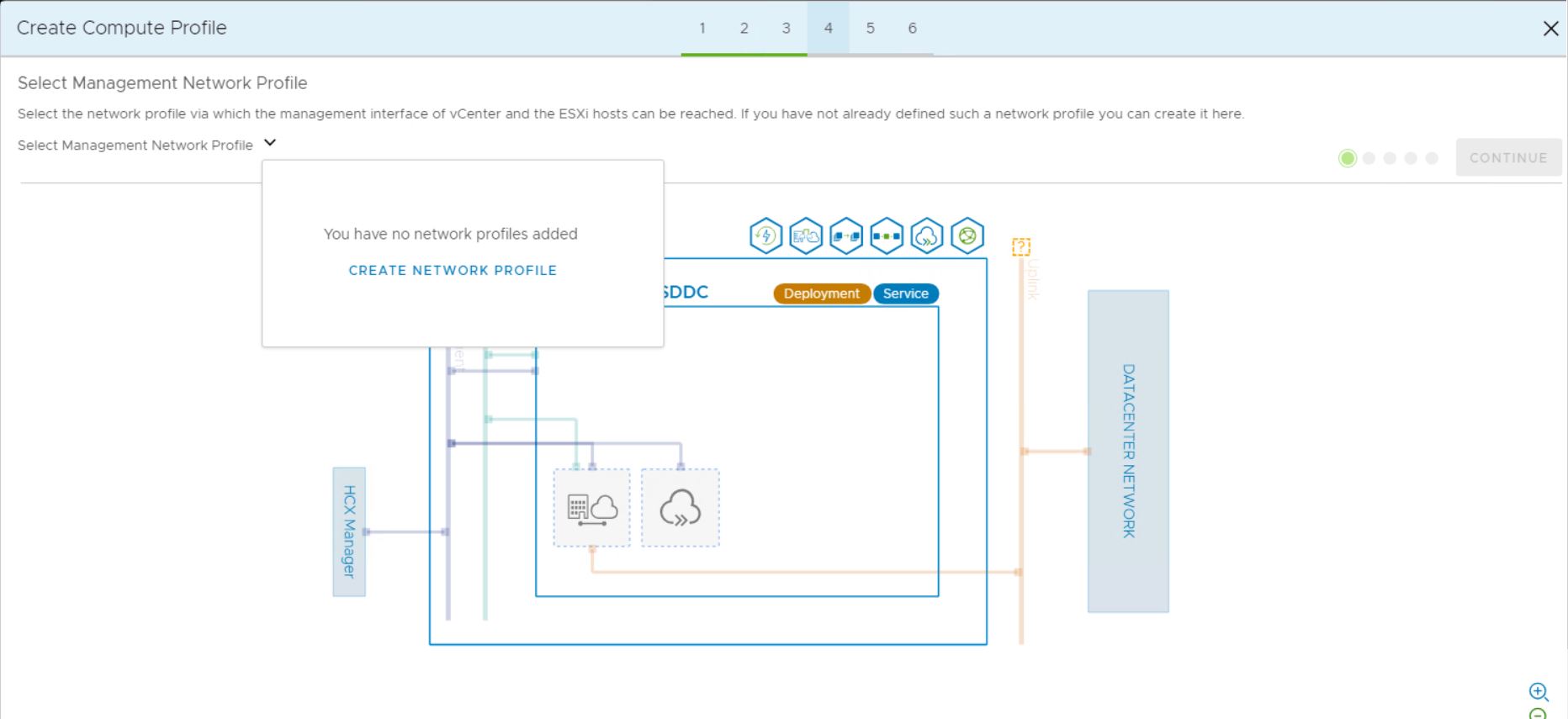Click the lightning bolt hexagon service icon
The height and width of the screenshot is (719, 1568).
[765, 236]
